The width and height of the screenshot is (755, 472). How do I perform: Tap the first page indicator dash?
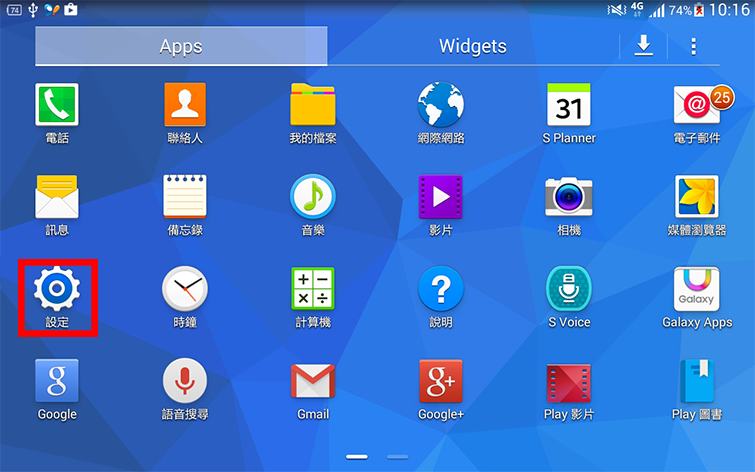point(357,457)
